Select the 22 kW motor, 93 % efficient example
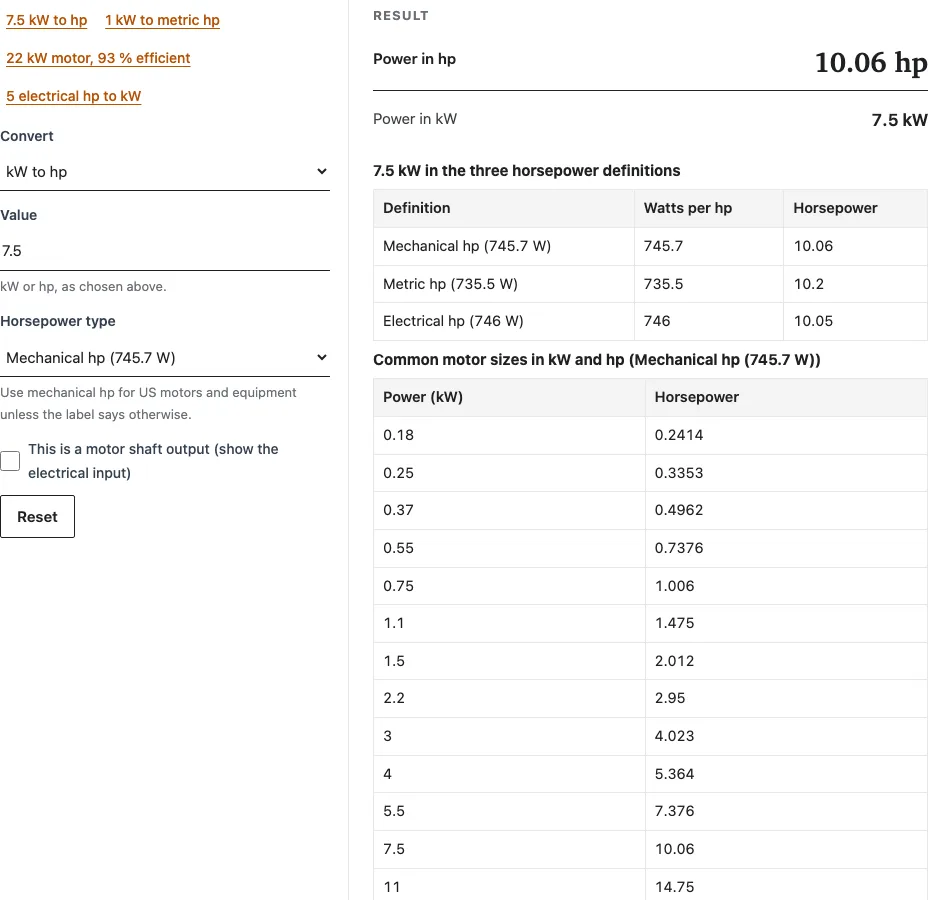 tap(98, 58)
